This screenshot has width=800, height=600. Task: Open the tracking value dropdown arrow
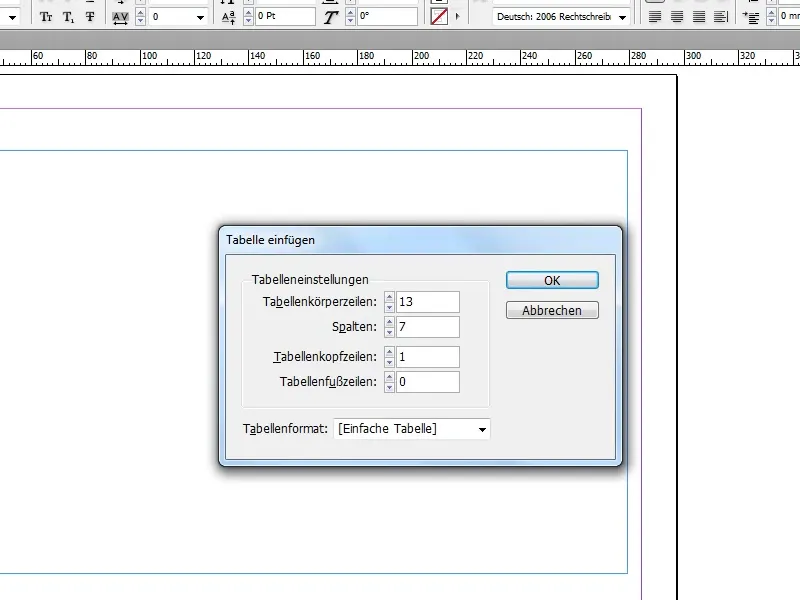[201, 17]
